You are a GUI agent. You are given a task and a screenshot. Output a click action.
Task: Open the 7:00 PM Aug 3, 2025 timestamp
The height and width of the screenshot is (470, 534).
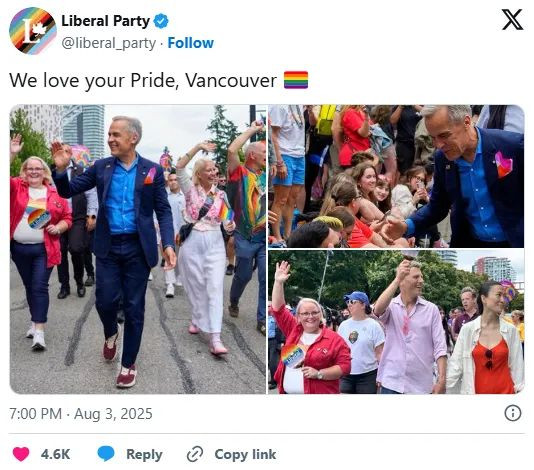point(81,414)
